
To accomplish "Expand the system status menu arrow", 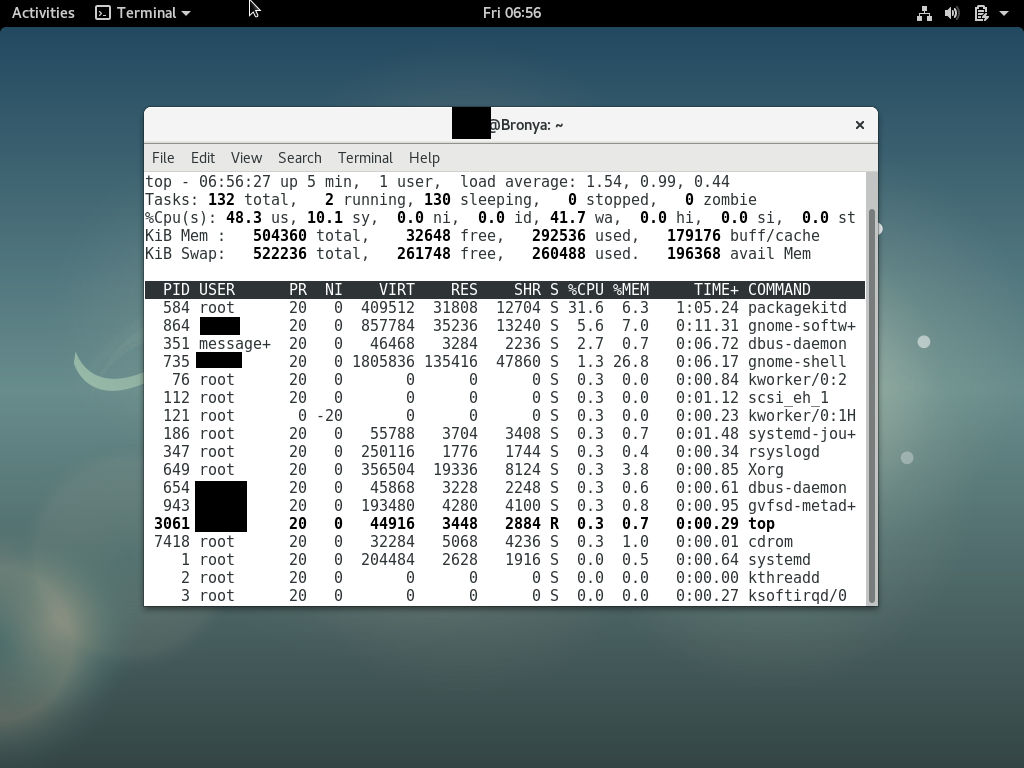I will 1002,13.
